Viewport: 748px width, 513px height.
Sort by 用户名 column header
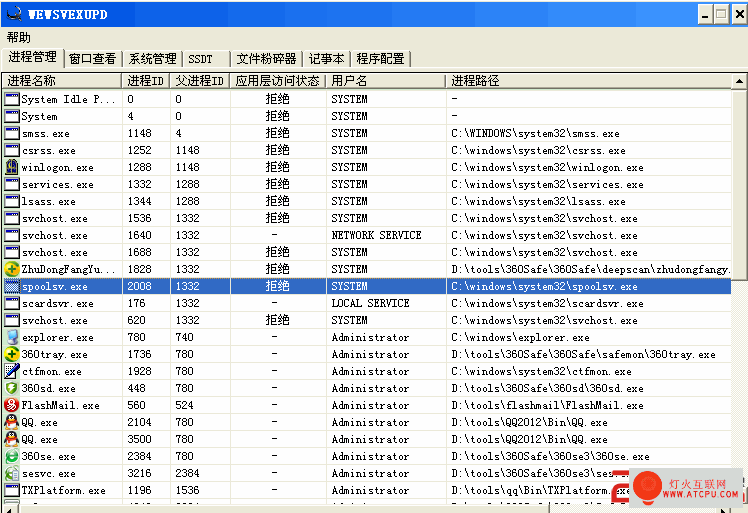click(x=386, y=81)
